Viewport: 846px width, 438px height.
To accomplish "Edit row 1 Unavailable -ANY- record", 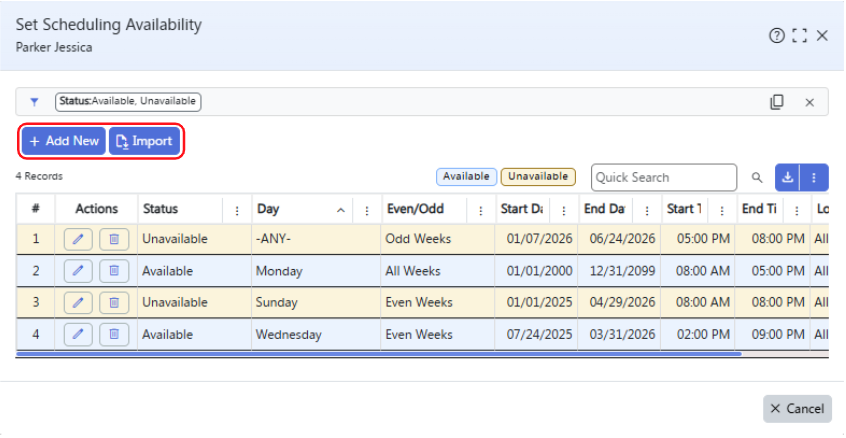I will [78, 239].
